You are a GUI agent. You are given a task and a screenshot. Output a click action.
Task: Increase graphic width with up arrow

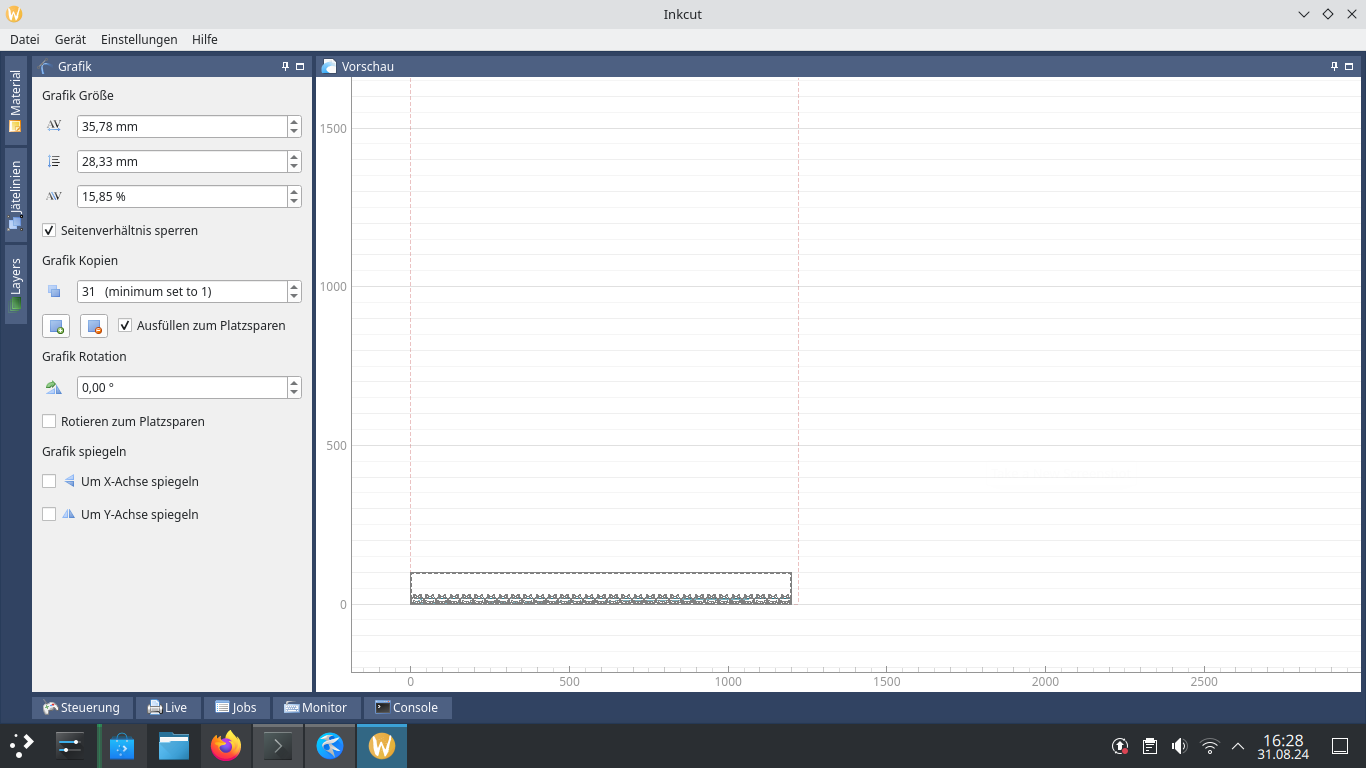coord(294,122)
